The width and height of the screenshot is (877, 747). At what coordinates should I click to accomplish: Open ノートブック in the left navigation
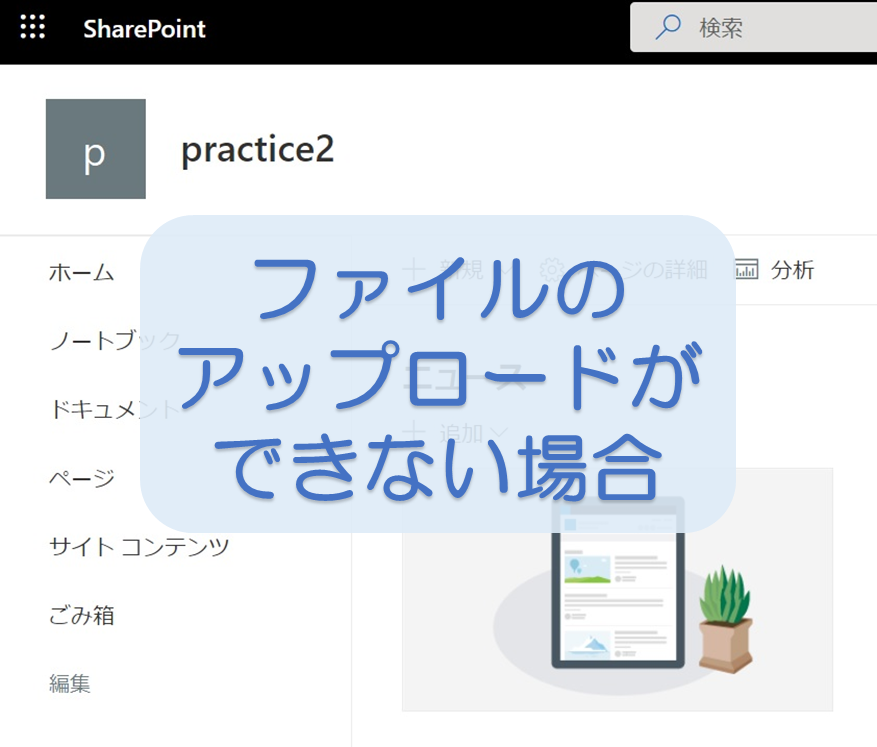pos(115,341)
